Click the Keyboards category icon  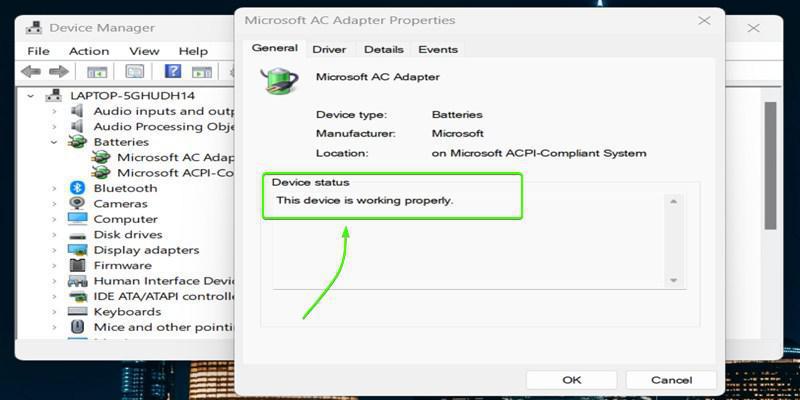click(77, 312)
